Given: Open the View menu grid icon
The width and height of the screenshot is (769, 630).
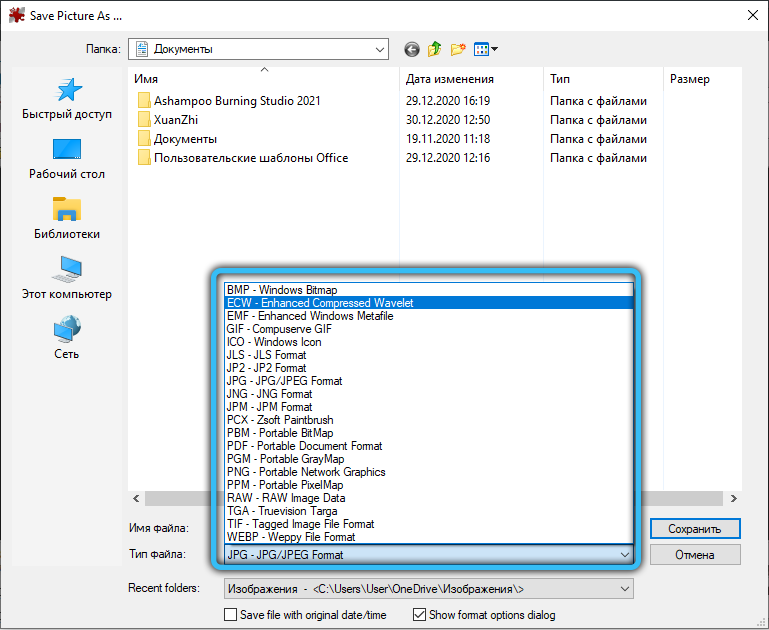Looking at the screenshot, I should 485,49.
